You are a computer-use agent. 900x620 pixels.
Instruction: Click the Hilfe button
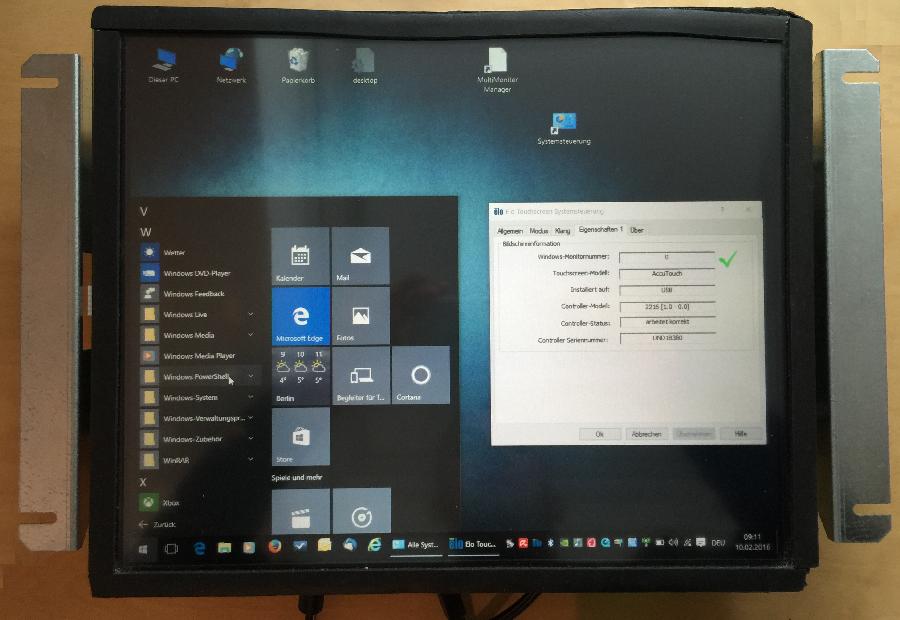point(739,434)
